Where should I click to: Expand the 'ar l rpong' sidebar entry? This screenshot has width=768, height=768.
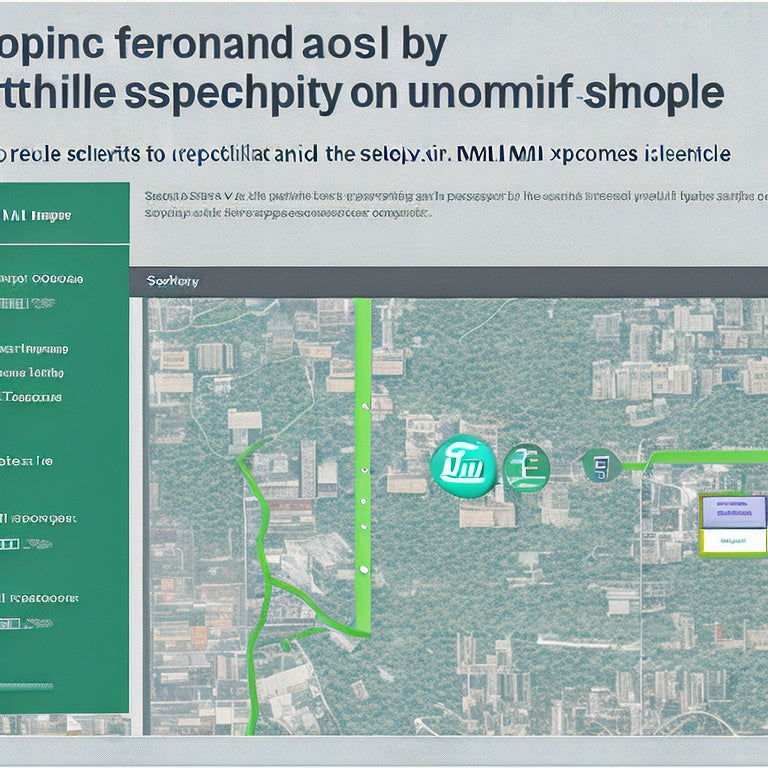tap(33, 349)
